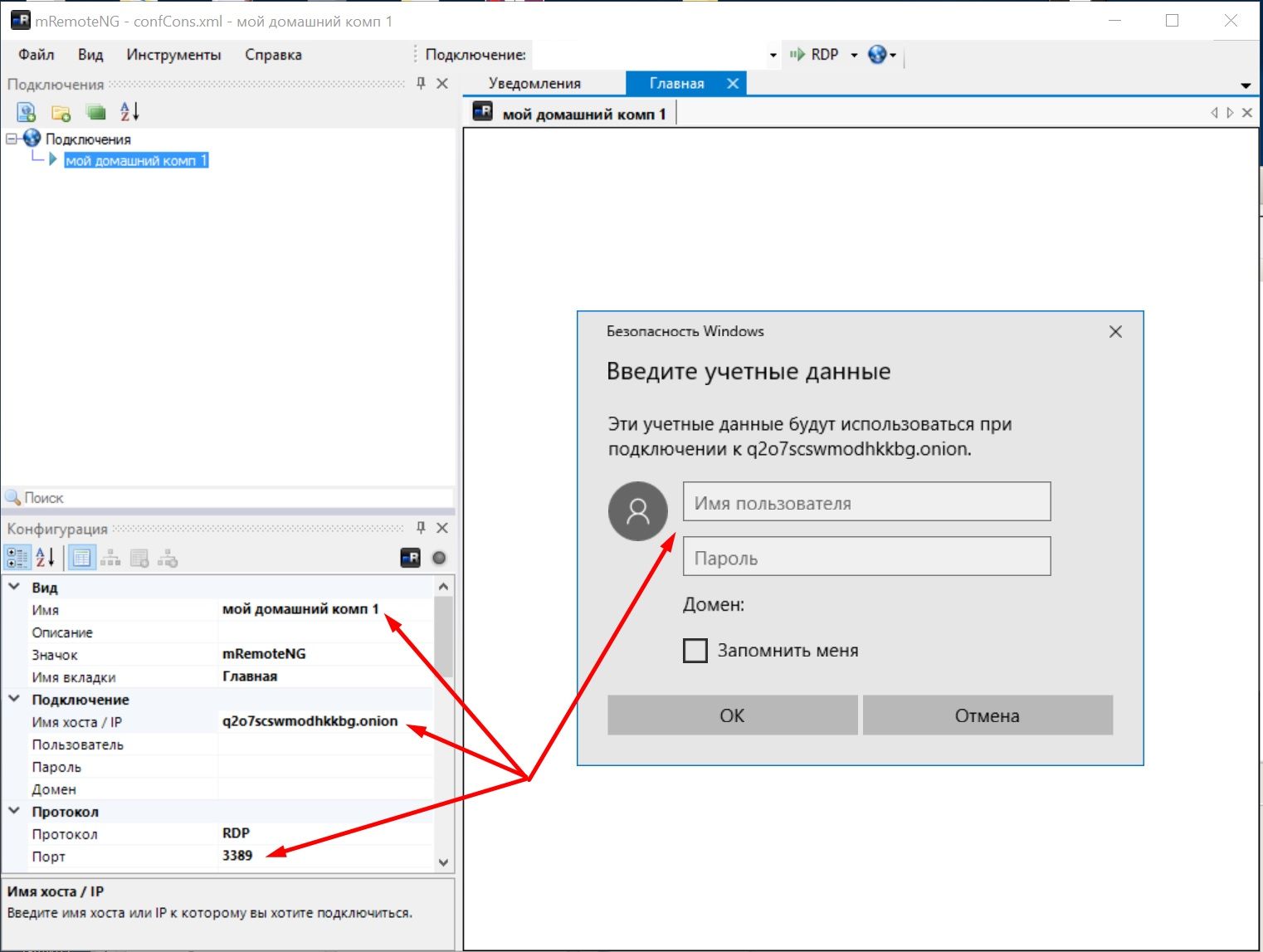Switch Configuration panel to categorized view
This screenshot has height=952, width=1263.
[17, 558]
